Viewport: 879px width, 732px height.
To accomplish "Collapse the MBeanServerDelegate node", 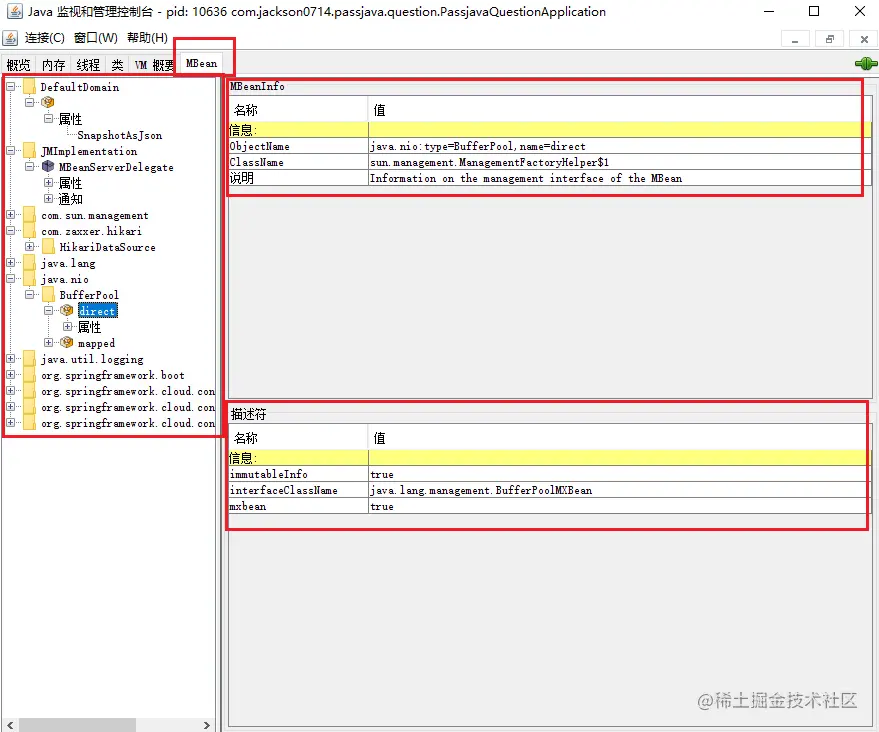I will click(x=30, y=166).
